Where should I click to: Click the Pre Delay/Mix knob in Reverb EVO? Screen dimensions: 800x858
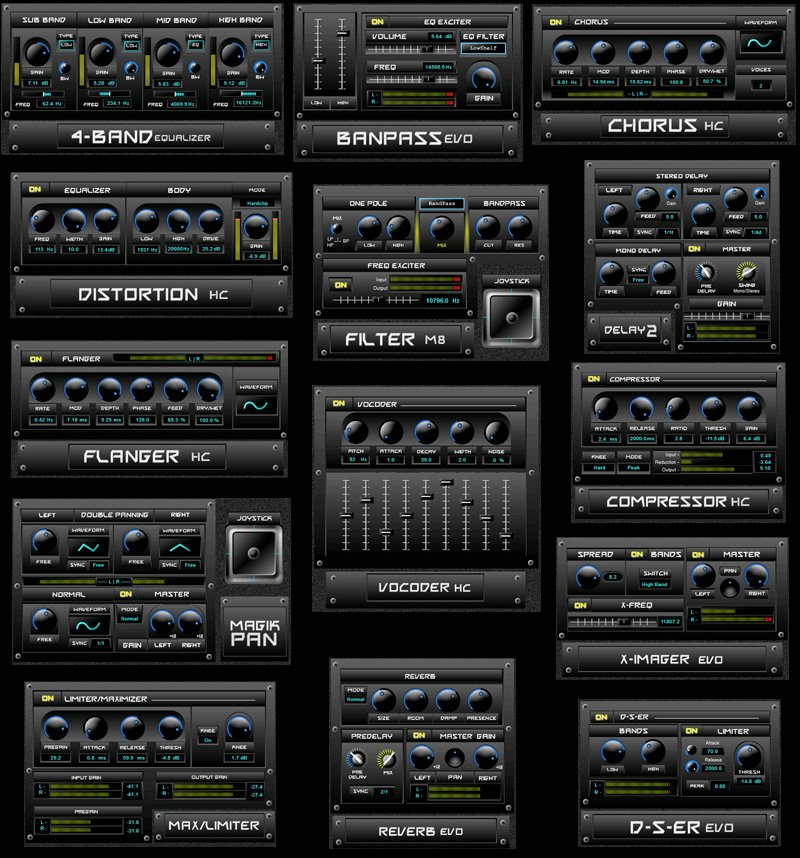pos(356,757)
